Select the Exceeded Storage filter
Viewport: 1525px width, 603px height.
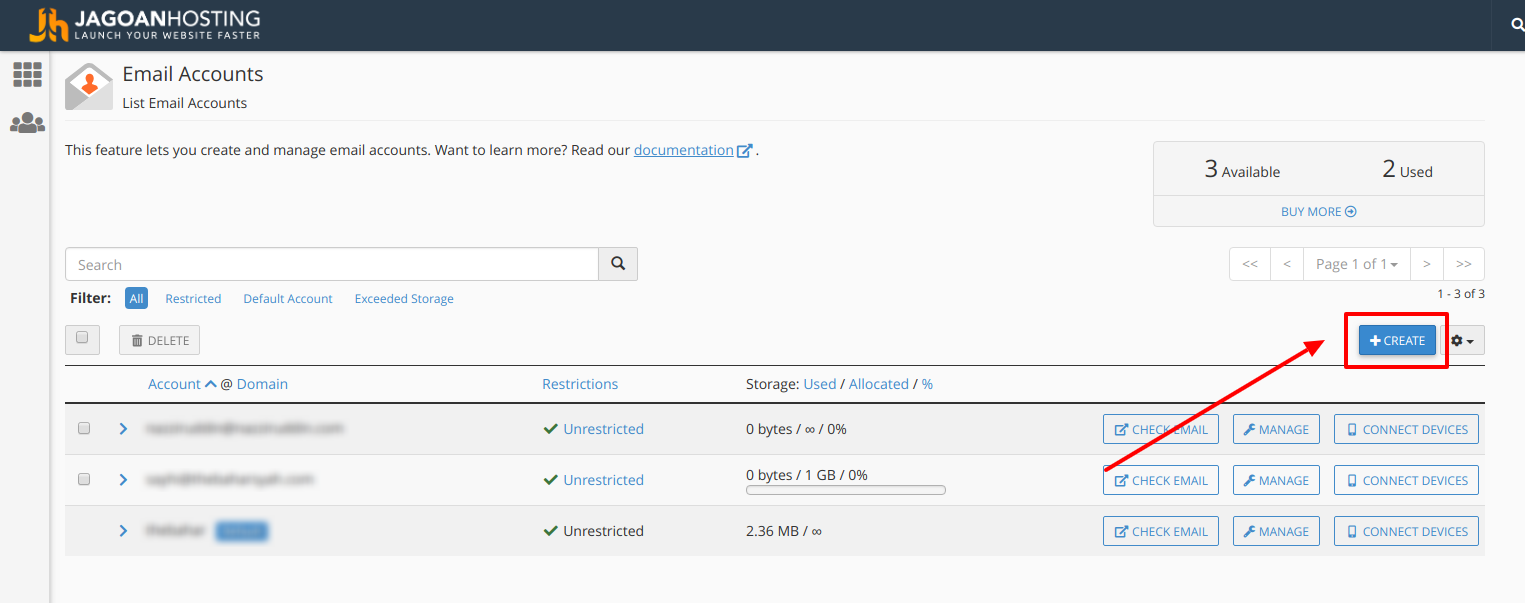click(404, 299)
